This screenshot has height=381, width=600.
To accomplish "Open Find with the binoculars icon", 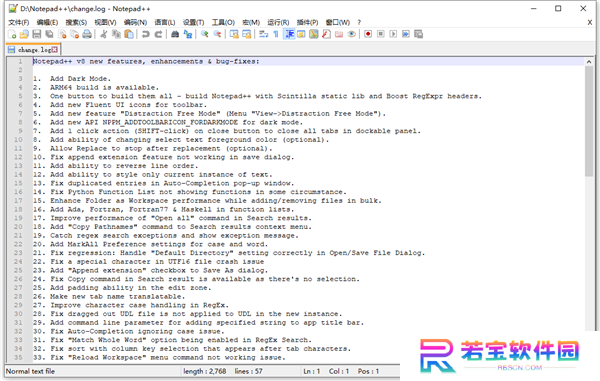I will pos(175,34).
